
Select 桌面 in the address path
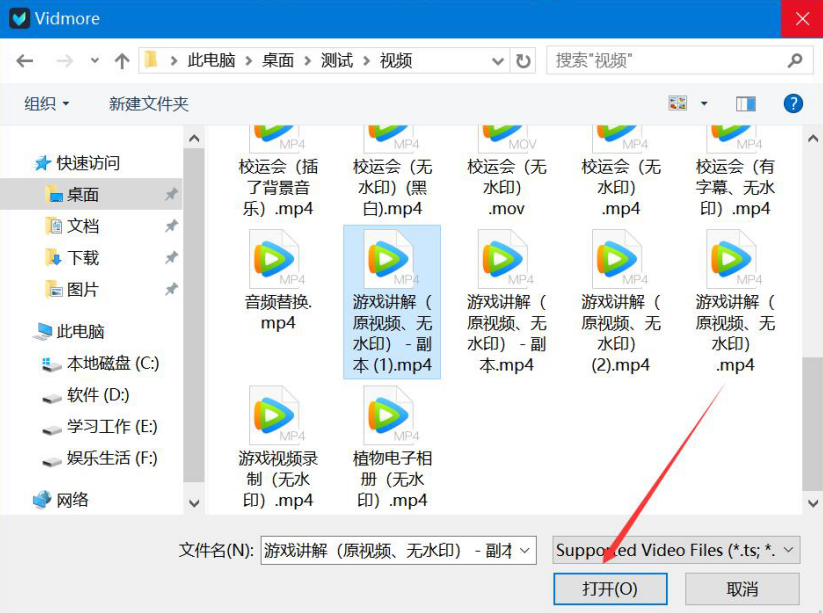click(x=278, y=60)
